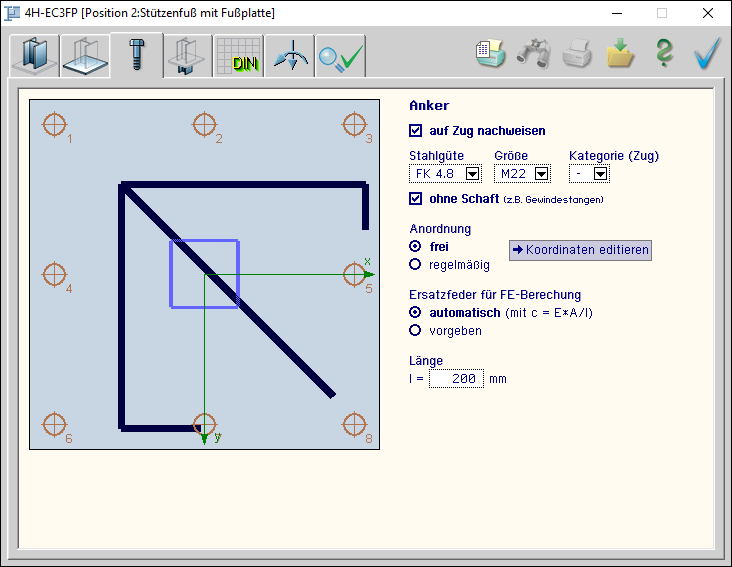Open the steel profile section tab
The height and width of the screenshot is (567, 732).
click(34, 56)
